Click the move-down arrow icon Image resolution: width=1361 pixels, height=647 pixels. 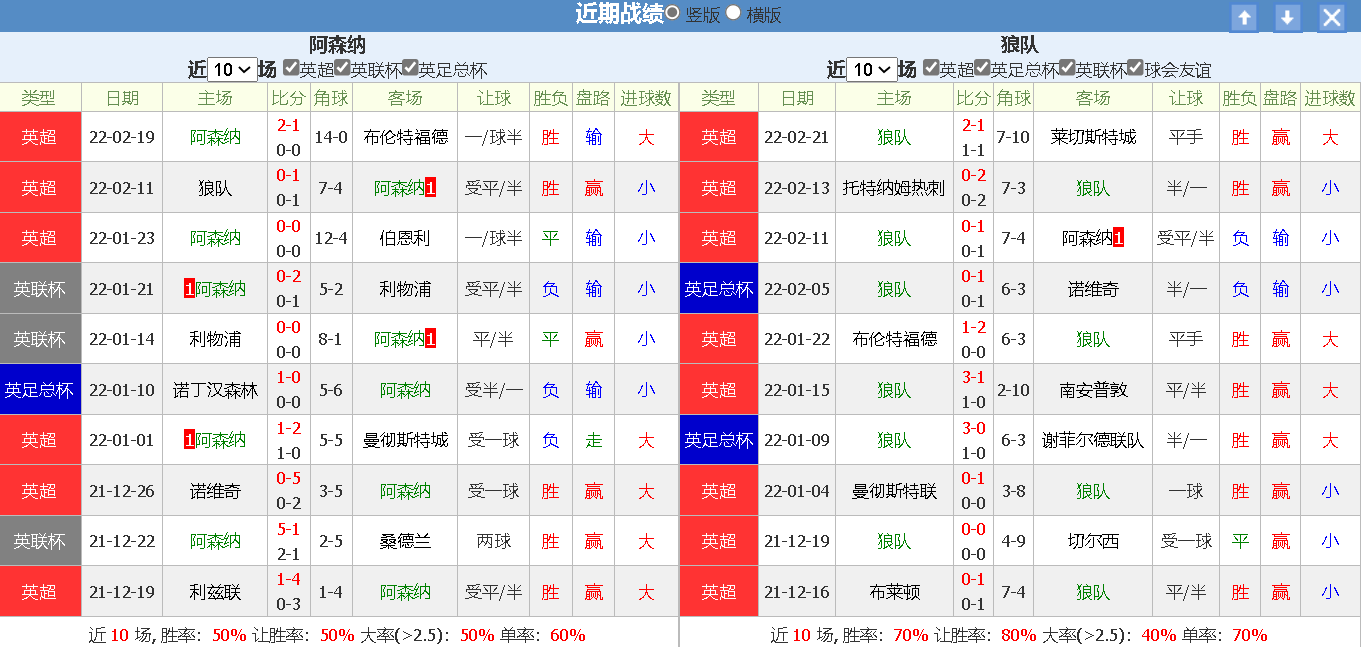click(x=1288, y=17)
